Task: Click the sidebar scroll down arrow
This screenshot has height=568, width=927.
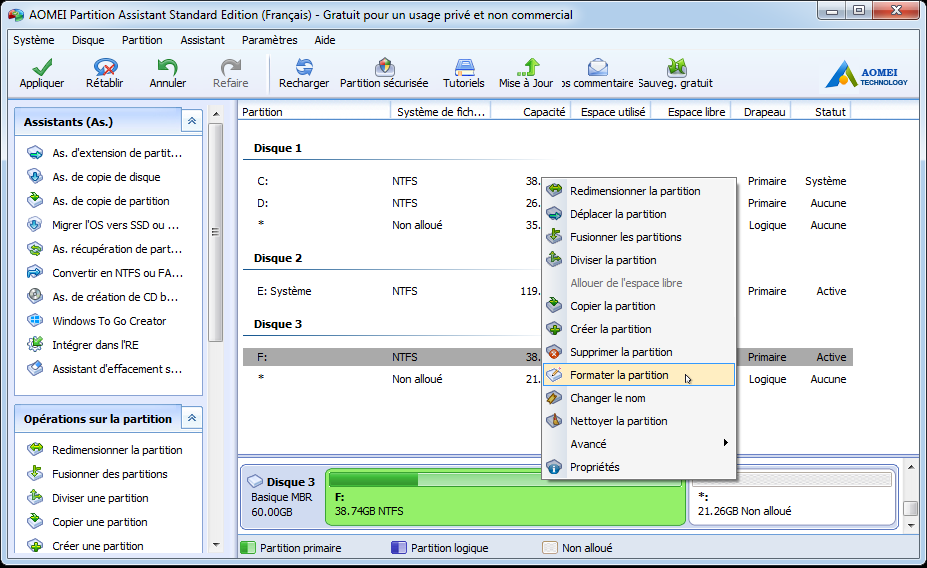Action: coord(216,545)
